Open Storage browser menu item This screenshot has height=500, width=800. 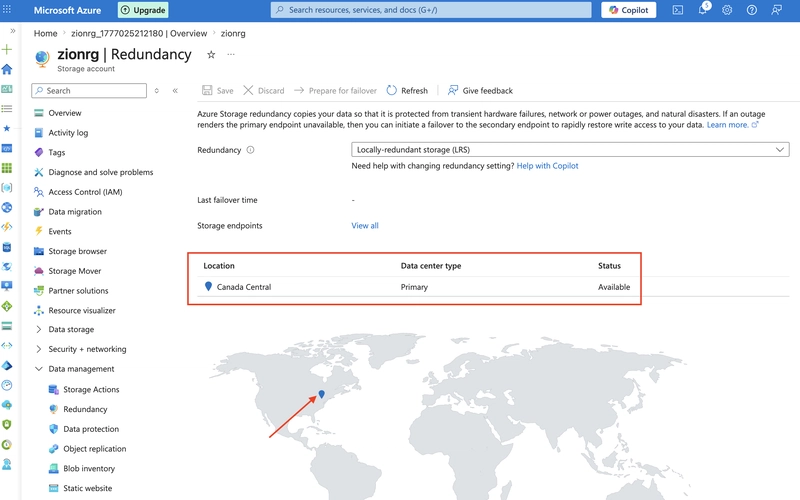point(78,251)
